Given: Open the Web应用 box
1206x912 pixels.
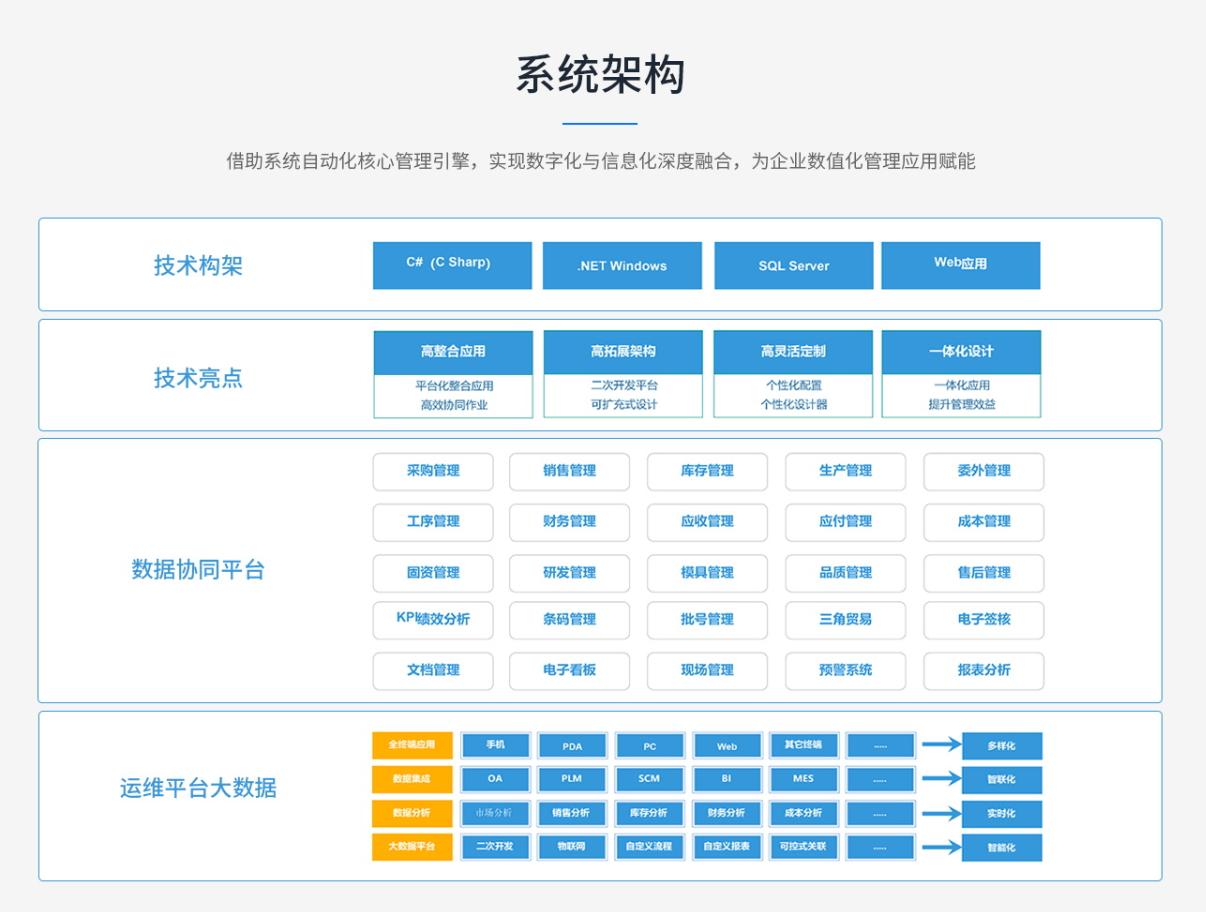Looking at the screenshot, I should (x=960, y=265).
